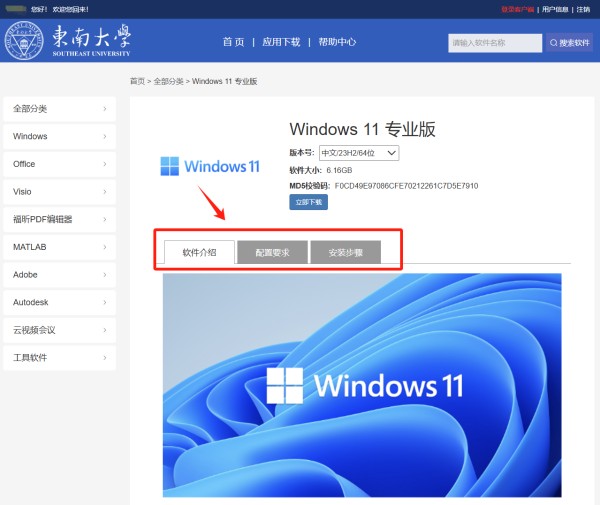Viewport: 600px width, 505px height.
Task: Select the 全部分类 sidebar category
Action: (59, 109)
